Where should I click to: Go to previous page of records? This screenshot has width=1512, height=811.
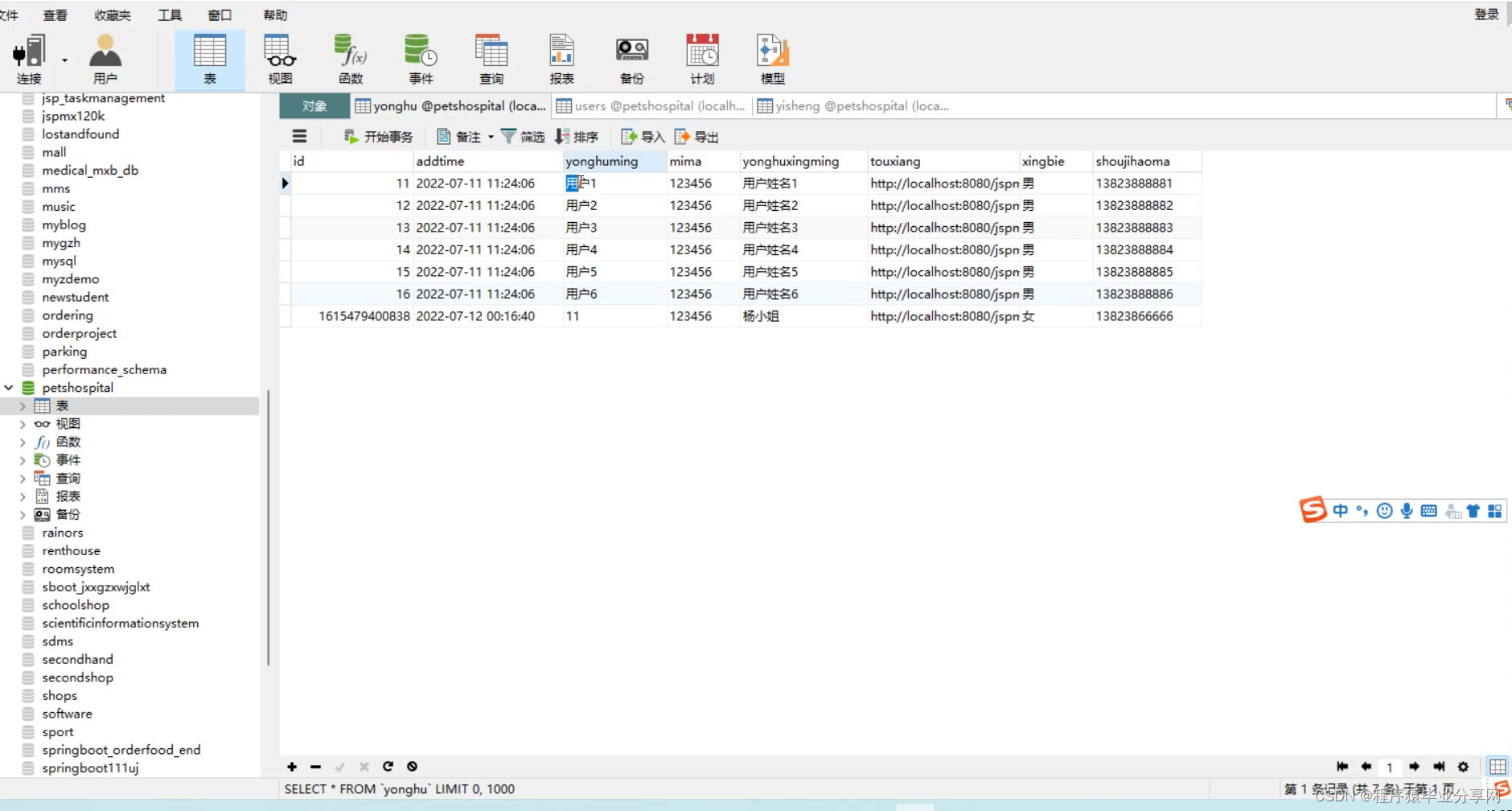1366,767
